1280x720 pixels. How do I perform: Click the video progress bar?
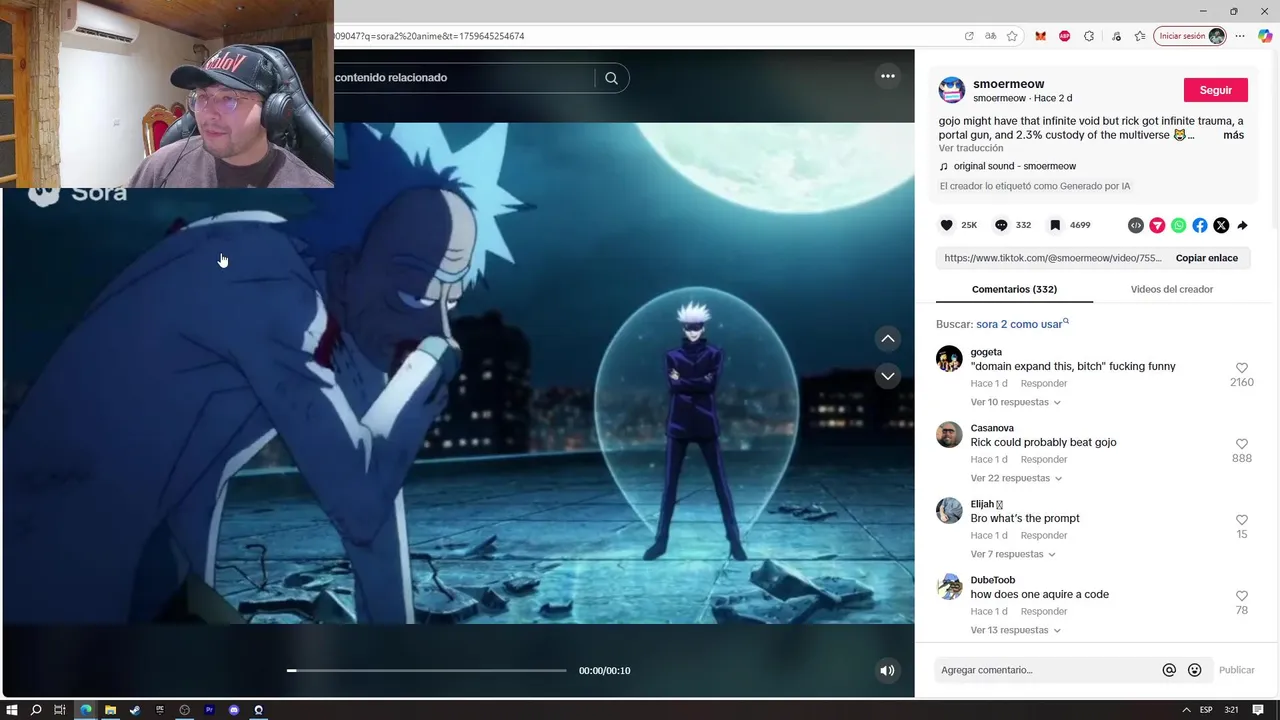(x=427, y=670)
